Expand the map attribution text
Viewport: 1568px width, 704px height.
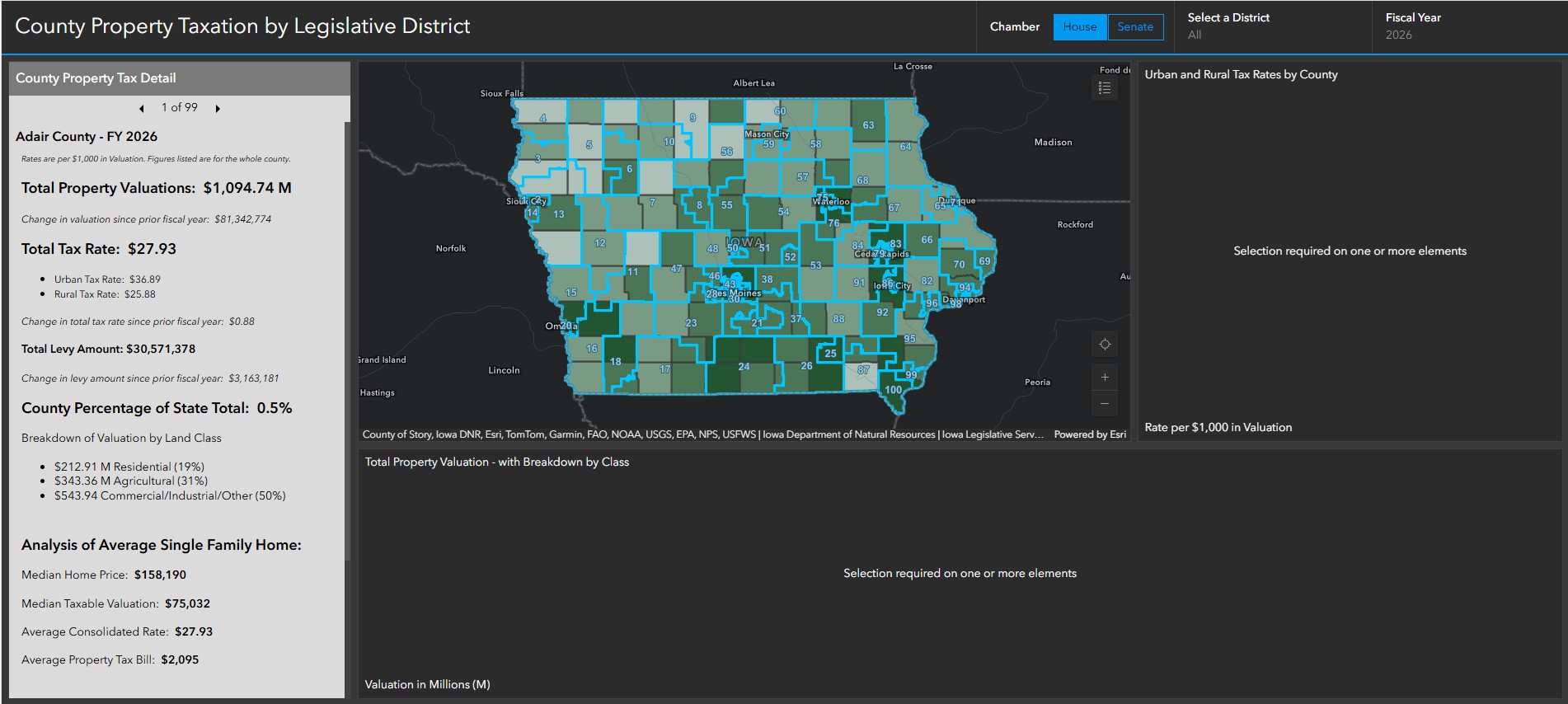coord(701,434)
